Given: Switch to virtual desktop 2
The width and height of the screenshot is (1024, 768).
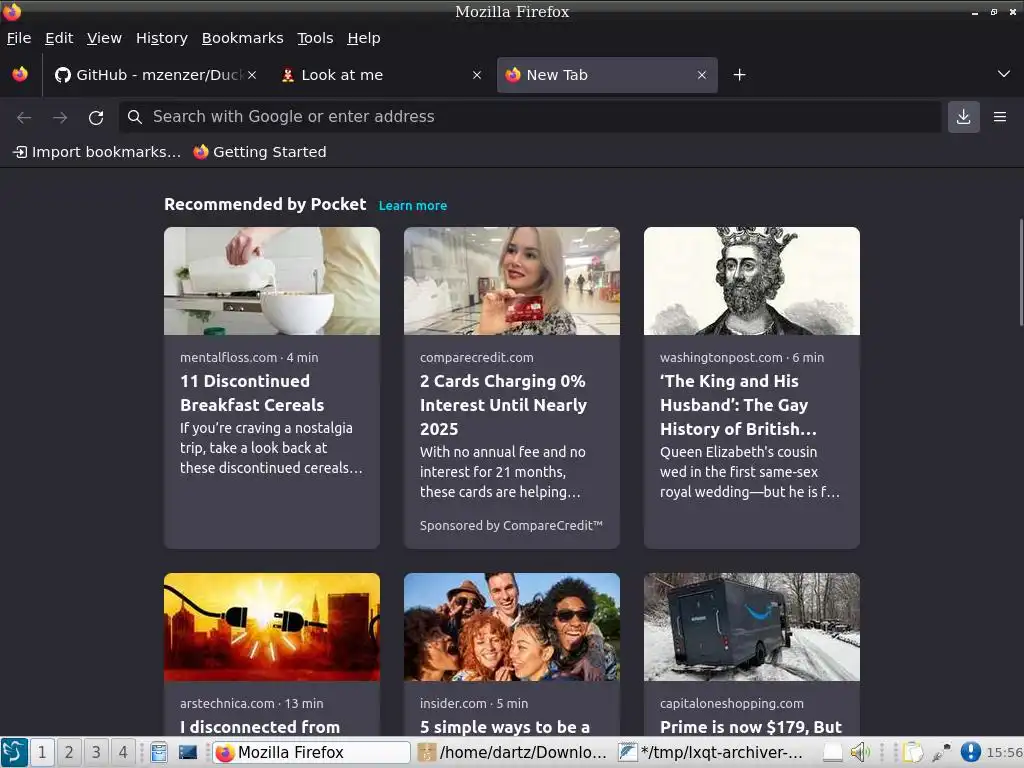Looking at the screenshot, I should [69, 752].
